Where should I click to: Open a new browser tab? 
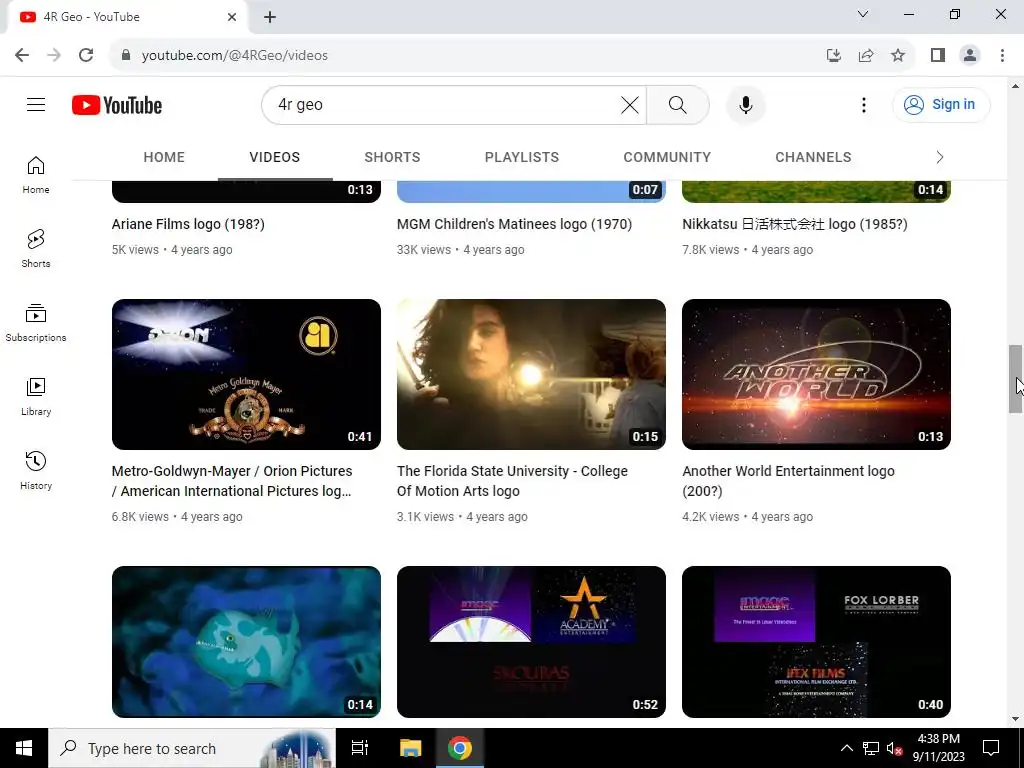[x=270, y=17]
